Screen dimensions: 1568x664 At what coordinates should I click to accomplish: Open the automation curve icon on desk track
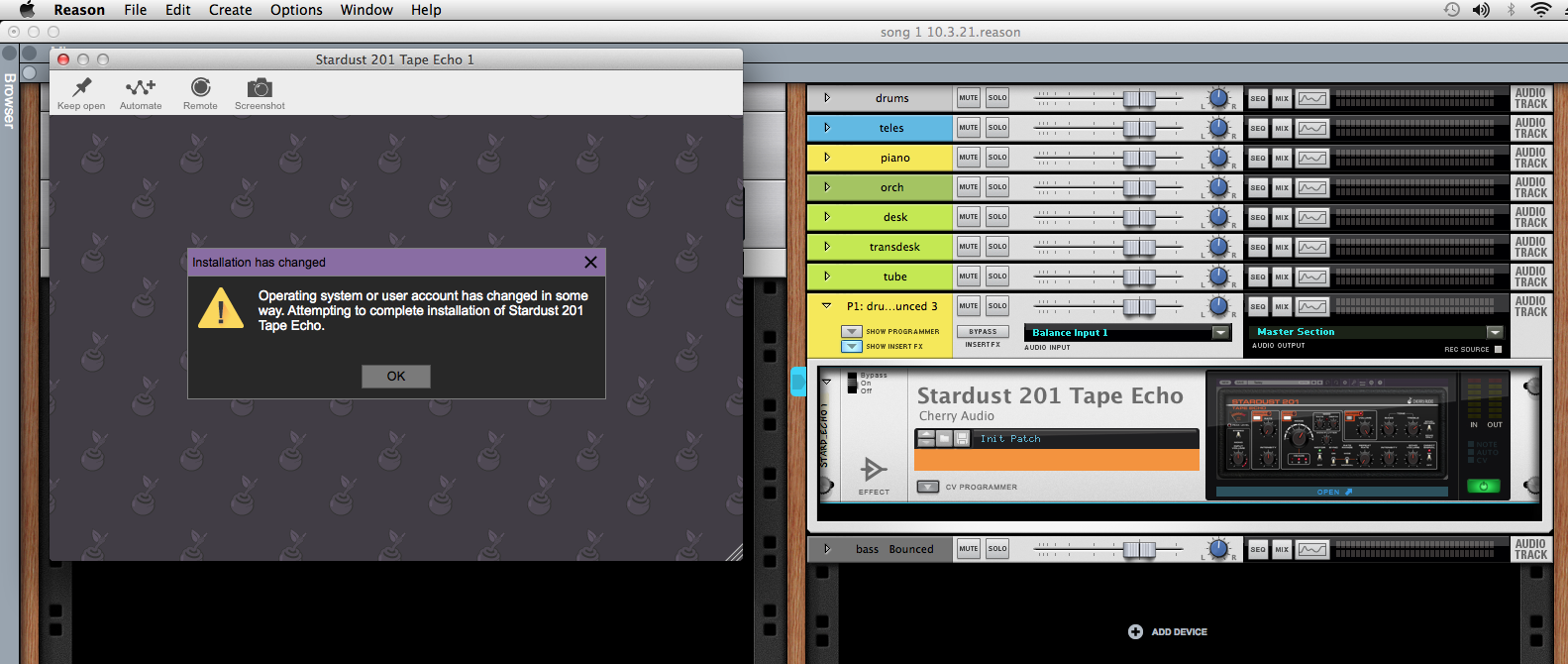[x=1312, y=217]
